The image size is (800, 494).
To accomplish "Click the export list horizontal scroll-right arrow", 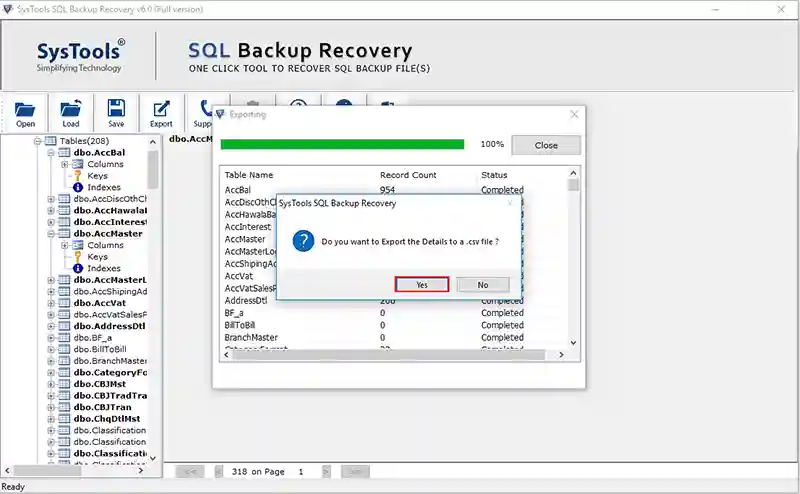I will tap(561, 355).
